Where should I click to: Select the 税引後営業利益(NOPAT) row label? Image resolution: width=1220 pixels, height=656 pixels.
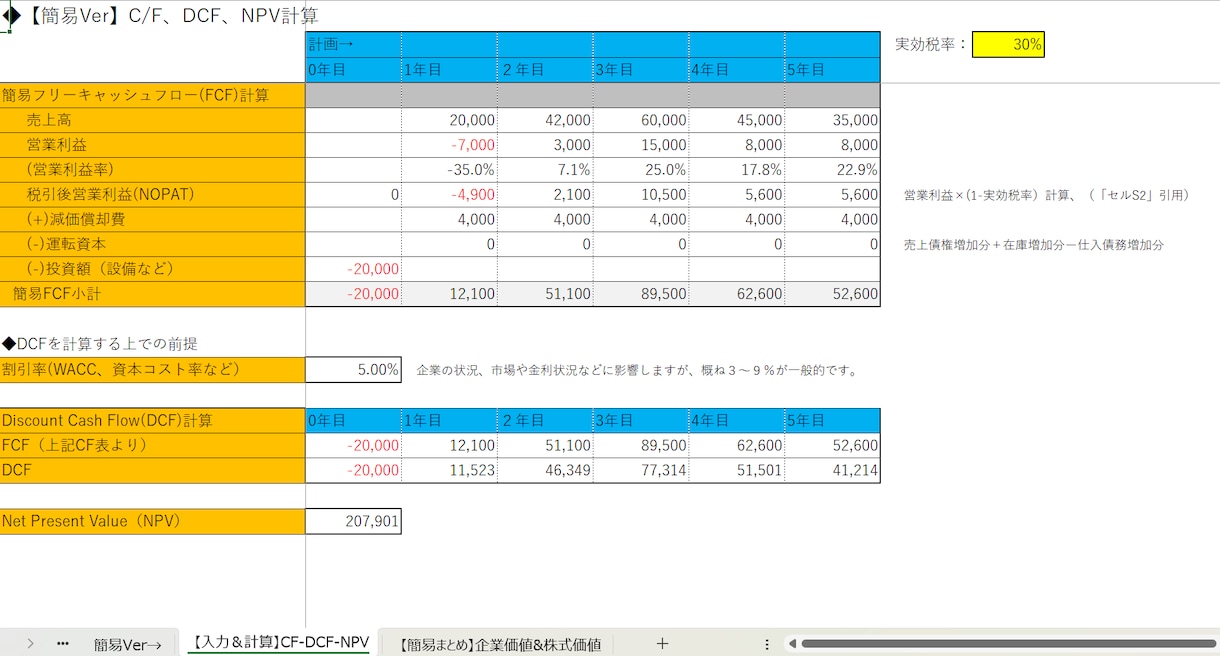(152, 195)
